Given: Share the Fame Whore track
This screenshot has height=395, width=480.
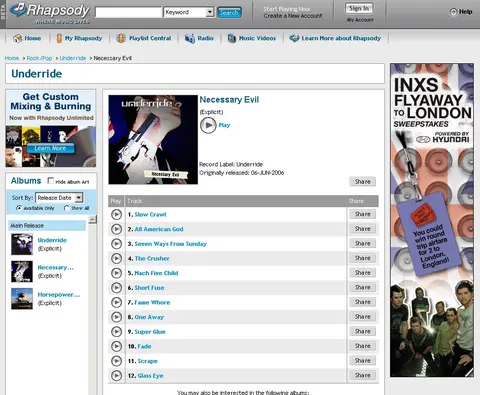Looking at the screenshot, I should [363, 302].
